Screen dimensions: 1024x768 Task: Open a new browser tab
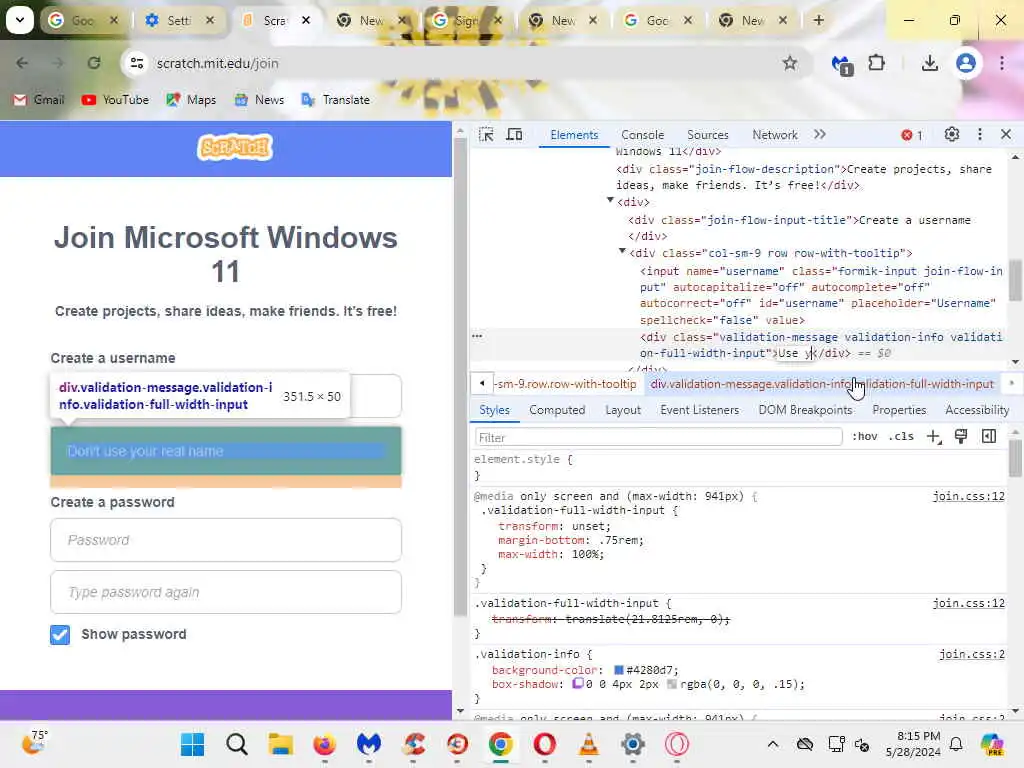pyautogui.click(x=818, y=20)
